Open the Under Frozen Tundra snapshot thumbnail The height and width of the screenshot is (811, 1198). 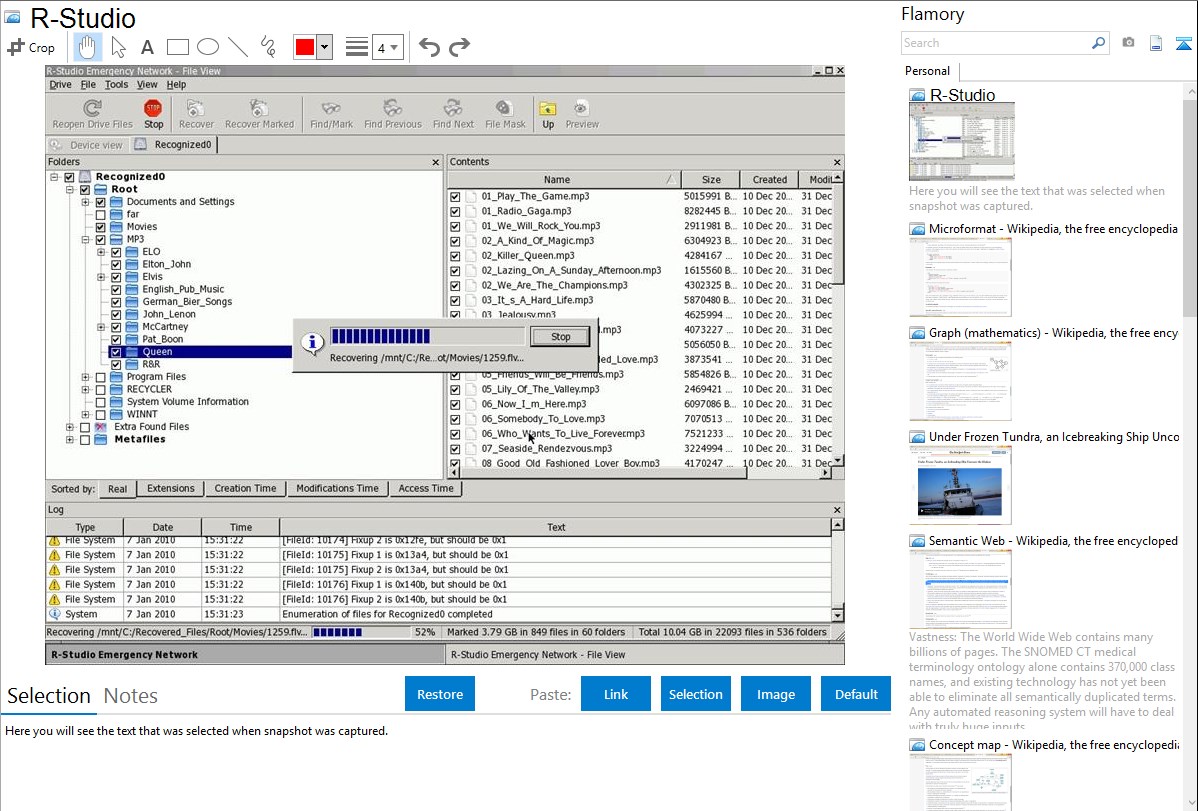click(x=960, y=486)
